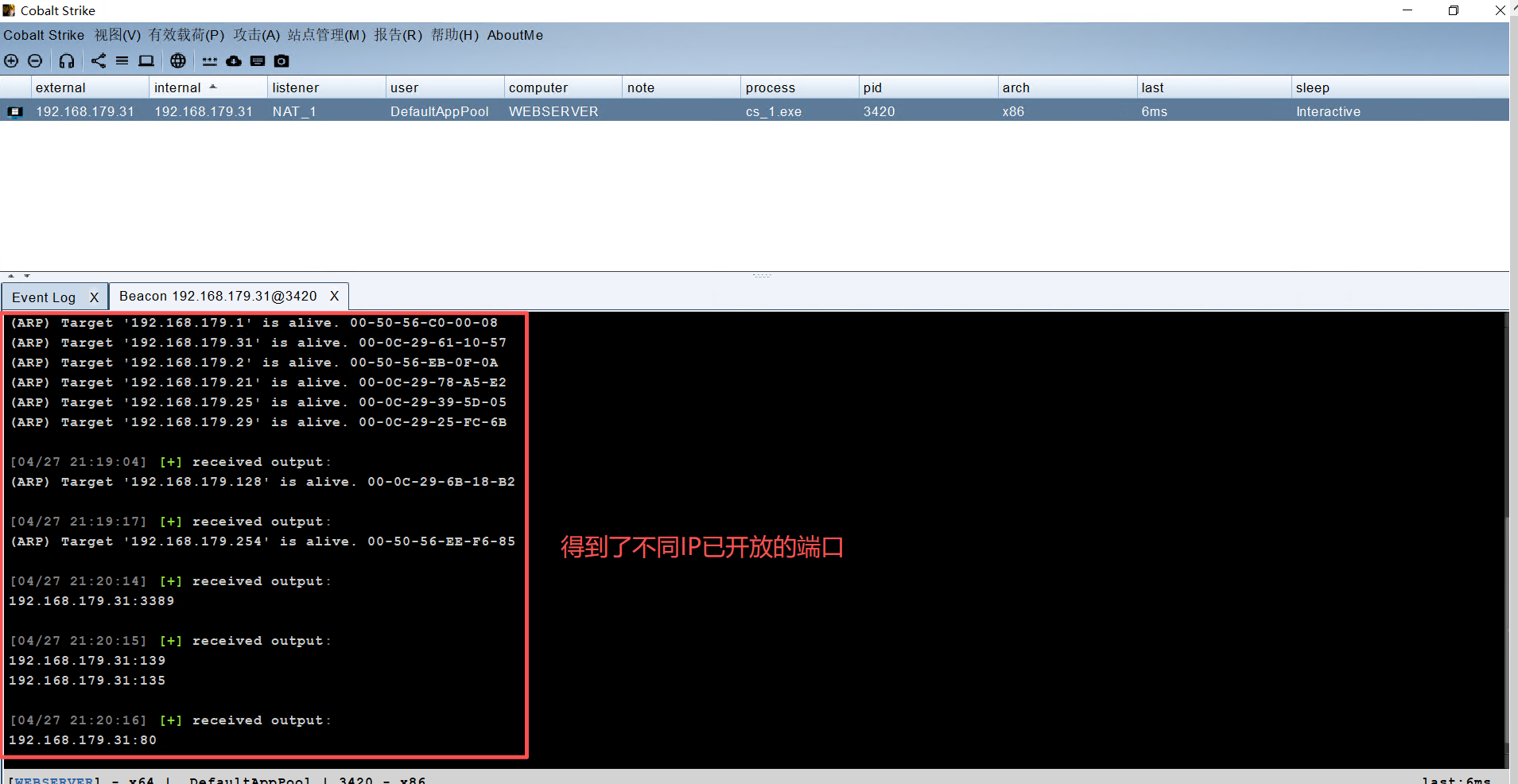Sort by the note column header

click(x=681, y=87)
